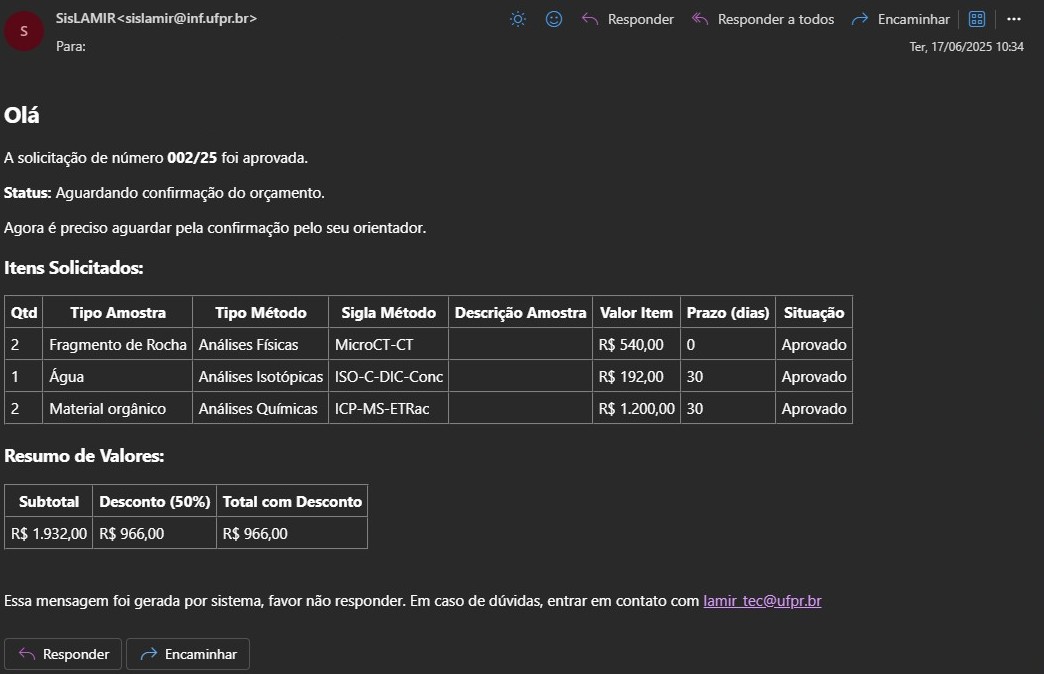1044x674 pixels.
Task: Click the Material orgânico cell
Action: [x=118, y=409]
